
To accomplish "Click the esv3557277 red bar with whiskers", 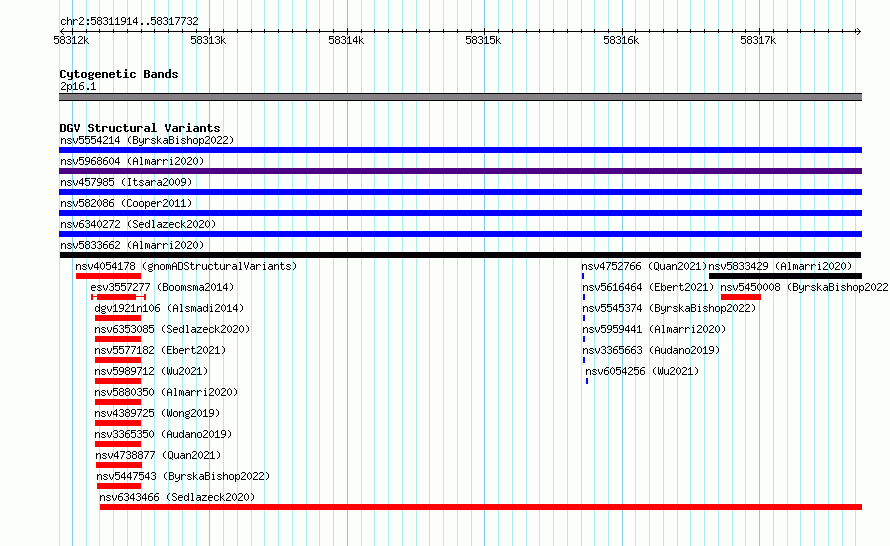I will pyautogui.click(x=119, y=297).
